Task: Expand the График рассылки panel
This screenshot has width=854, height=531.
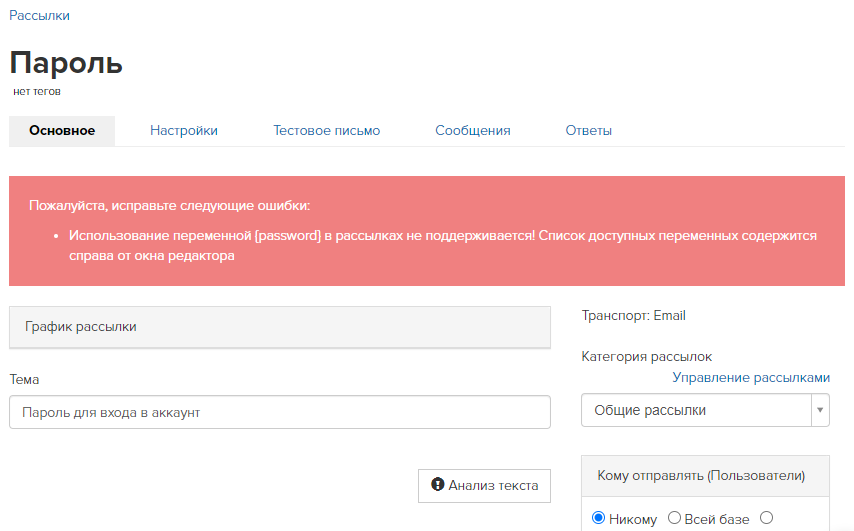Action: pos(280,327)
